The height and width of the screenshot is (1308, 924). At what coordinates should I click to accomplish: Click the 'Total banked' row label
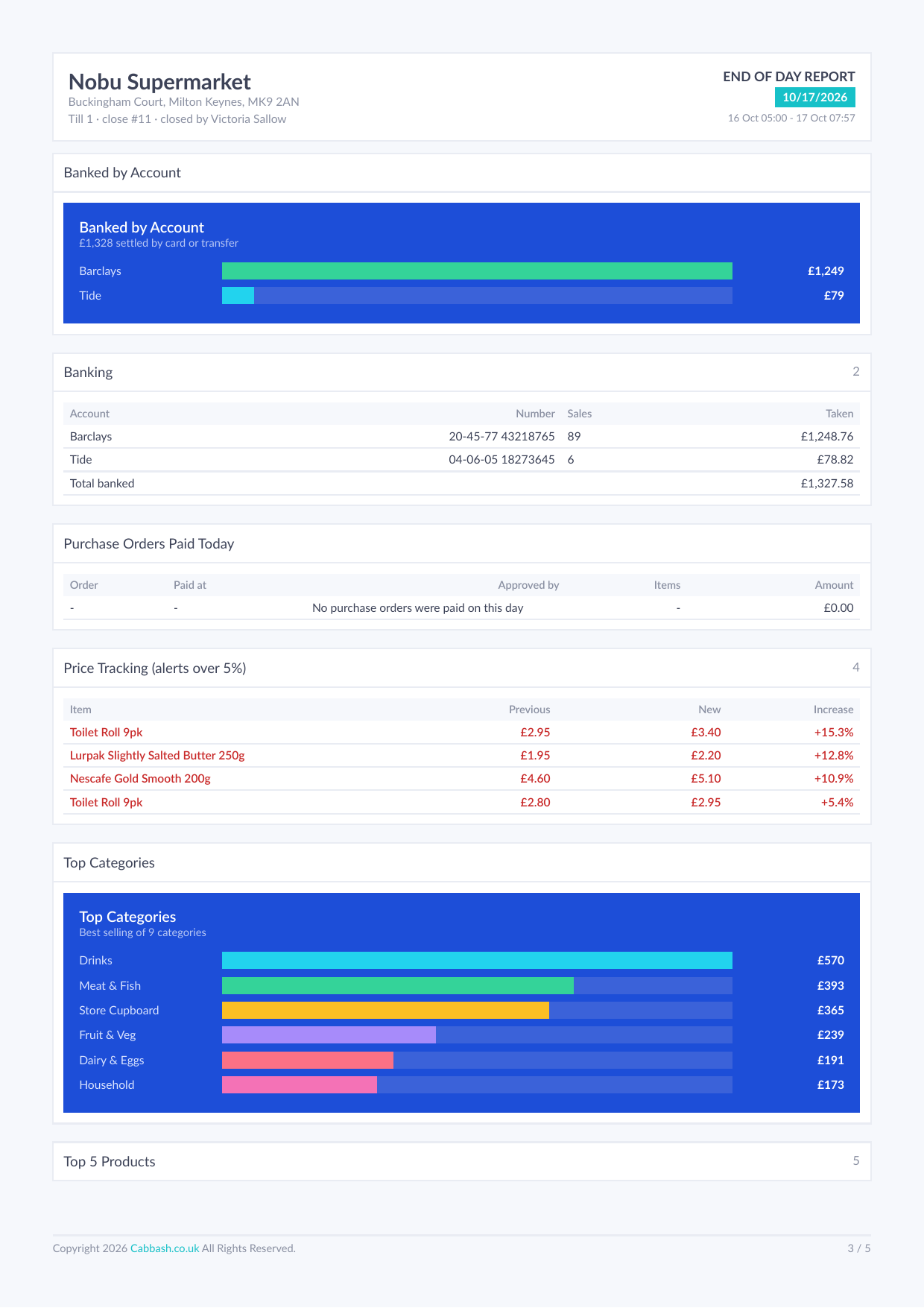102,484
